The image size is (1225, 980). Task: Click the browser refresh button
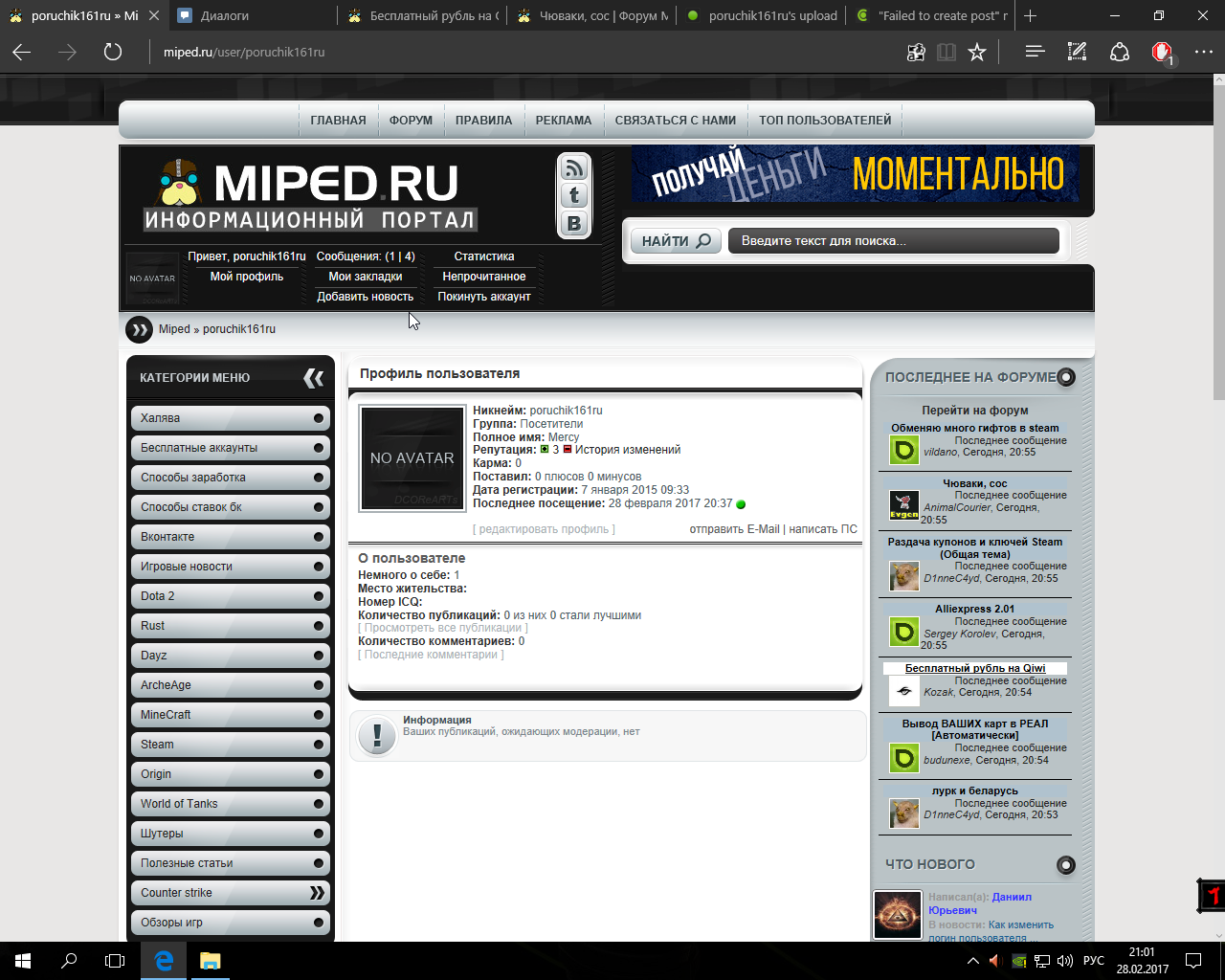[x=113, y=52]
